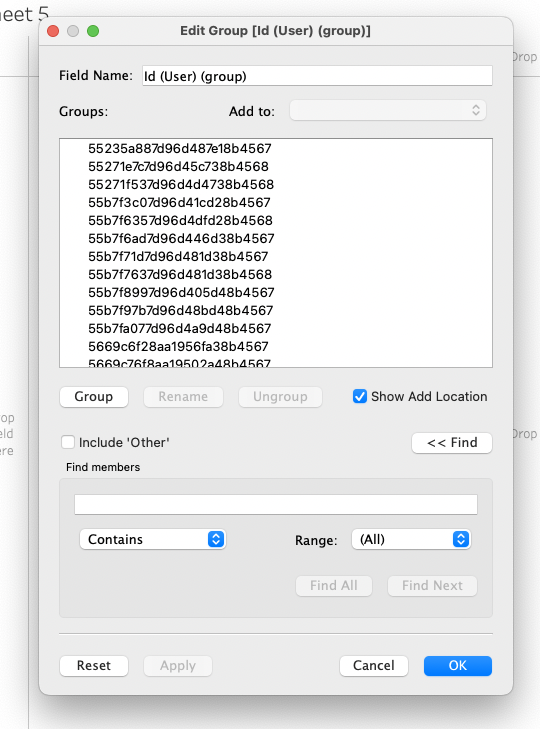Click inside the Field Name text box
This screenshot has height=729, width=540.
[x=317, y=76]
